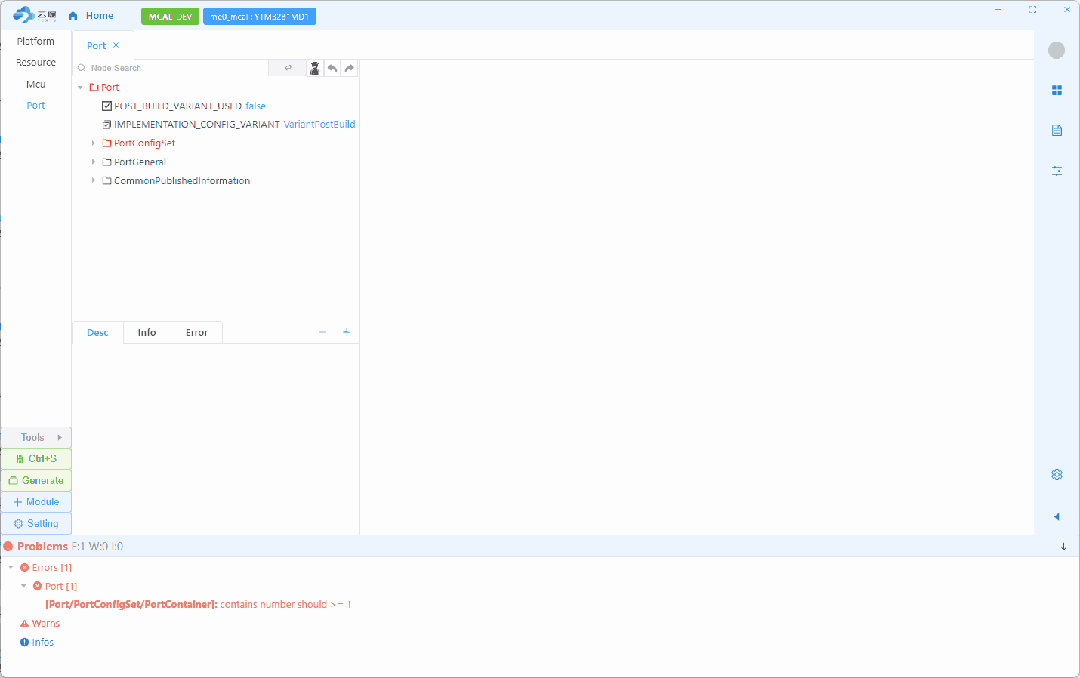Switch to the Info tab
This screenshot has height=678, width=1080.
click(147, 333)
